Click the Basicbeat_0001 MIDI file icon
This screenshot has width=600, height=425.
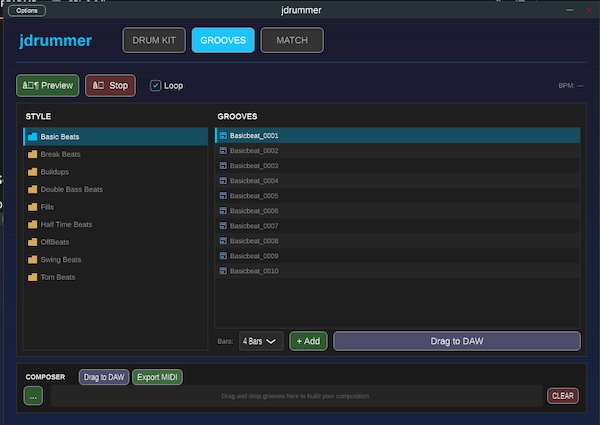(x=223, y=135)
